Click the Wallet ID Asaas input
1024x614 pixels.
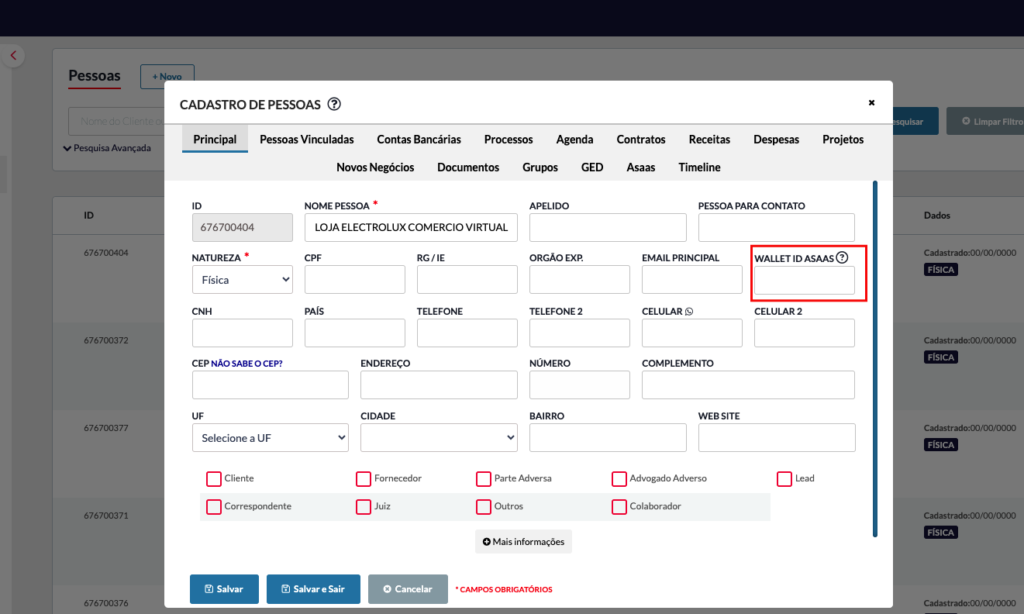point(804,280)
